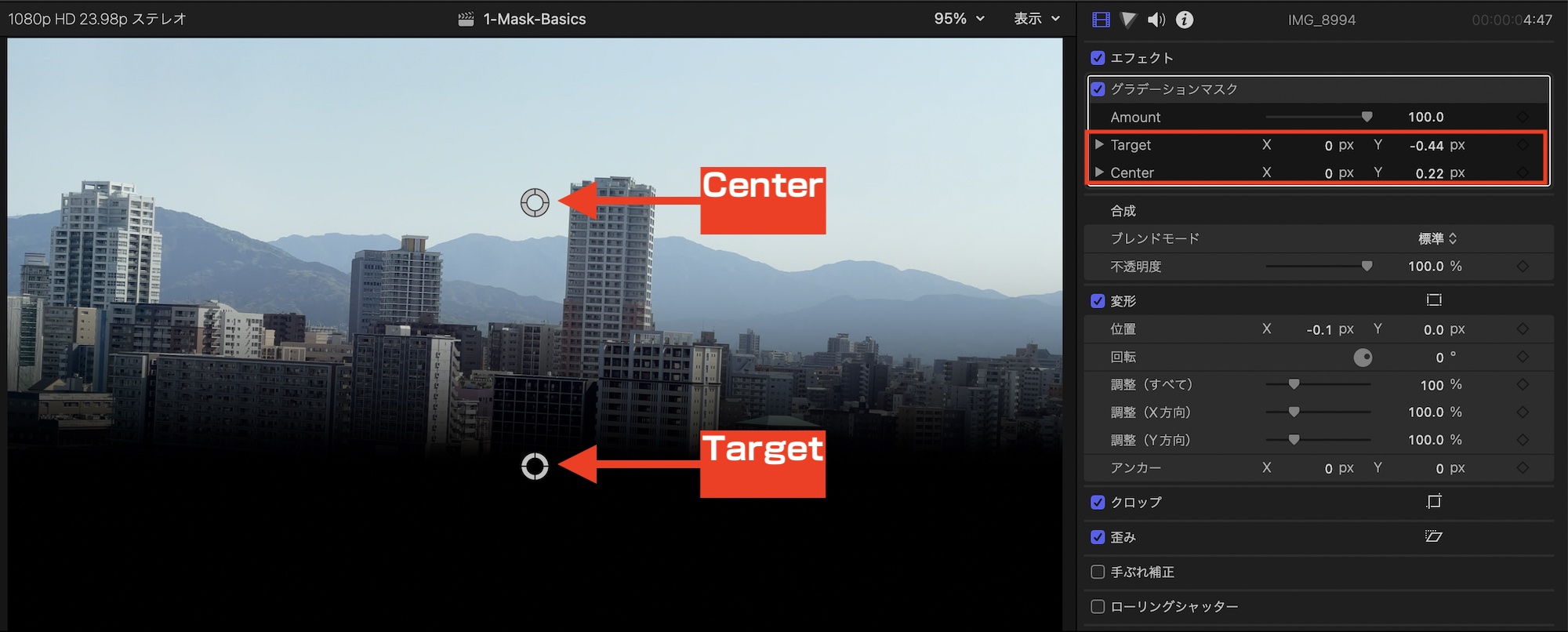Open the ブレンドモード 標準 popup menu
The height and width of the screenshot is (632, 1568).
[1437, 238]
